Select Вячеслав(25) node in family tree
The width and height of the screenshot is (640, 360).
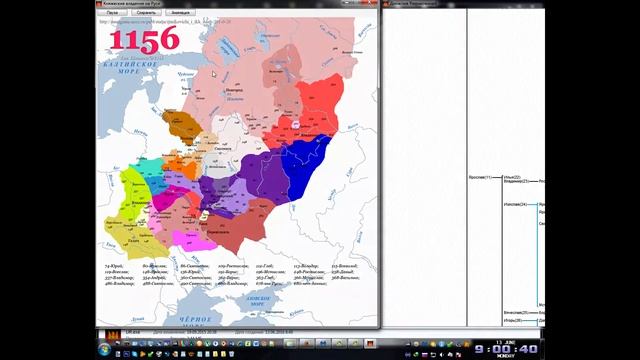coord(516,313)
